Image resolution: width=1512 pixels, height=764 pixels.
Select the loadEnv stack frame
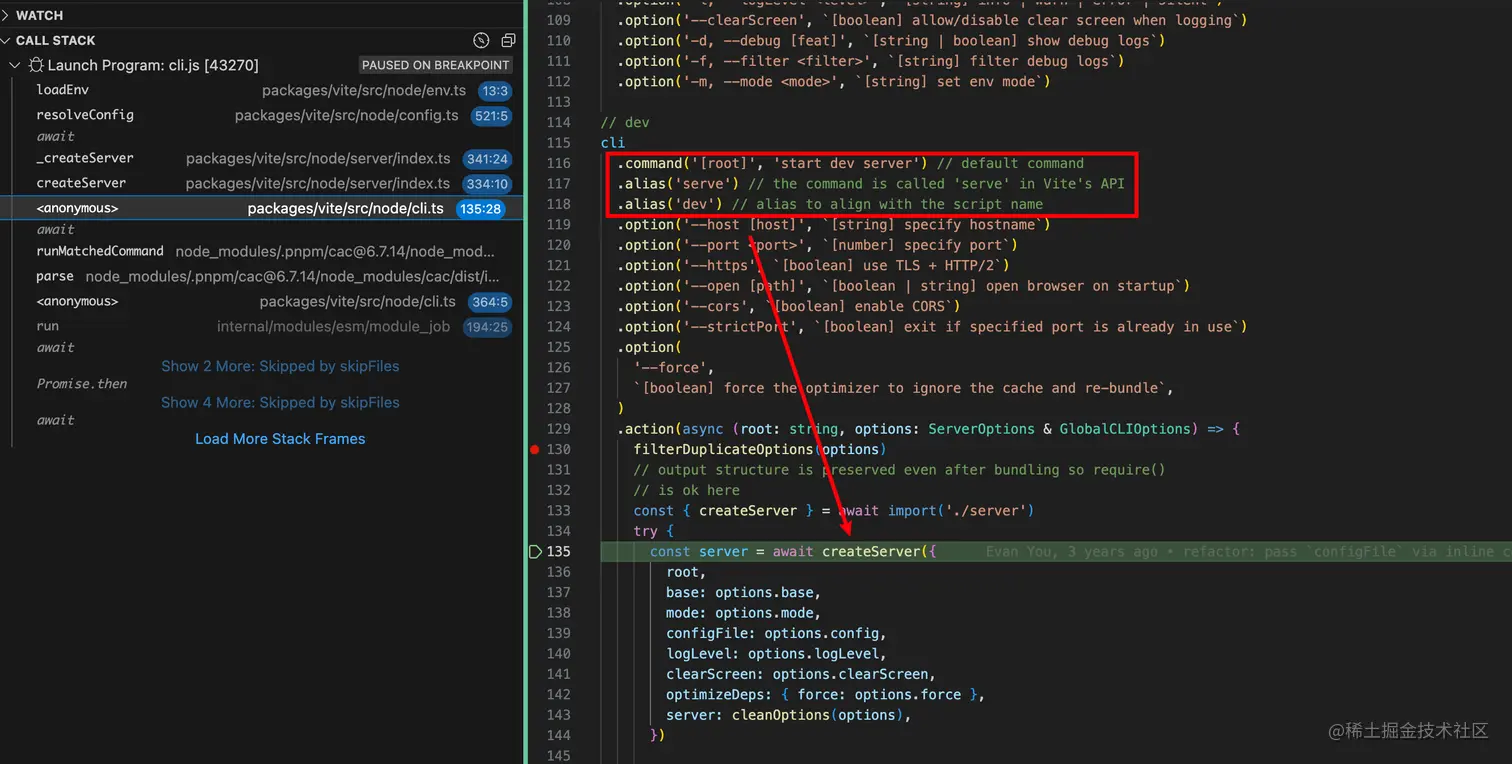coord(262,91)
